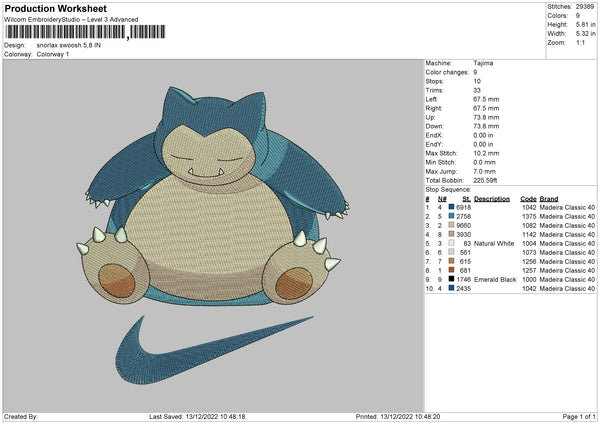This screenshot has width=600, height=424.
Task: Select the Right extent label
Action: [434, 108]
